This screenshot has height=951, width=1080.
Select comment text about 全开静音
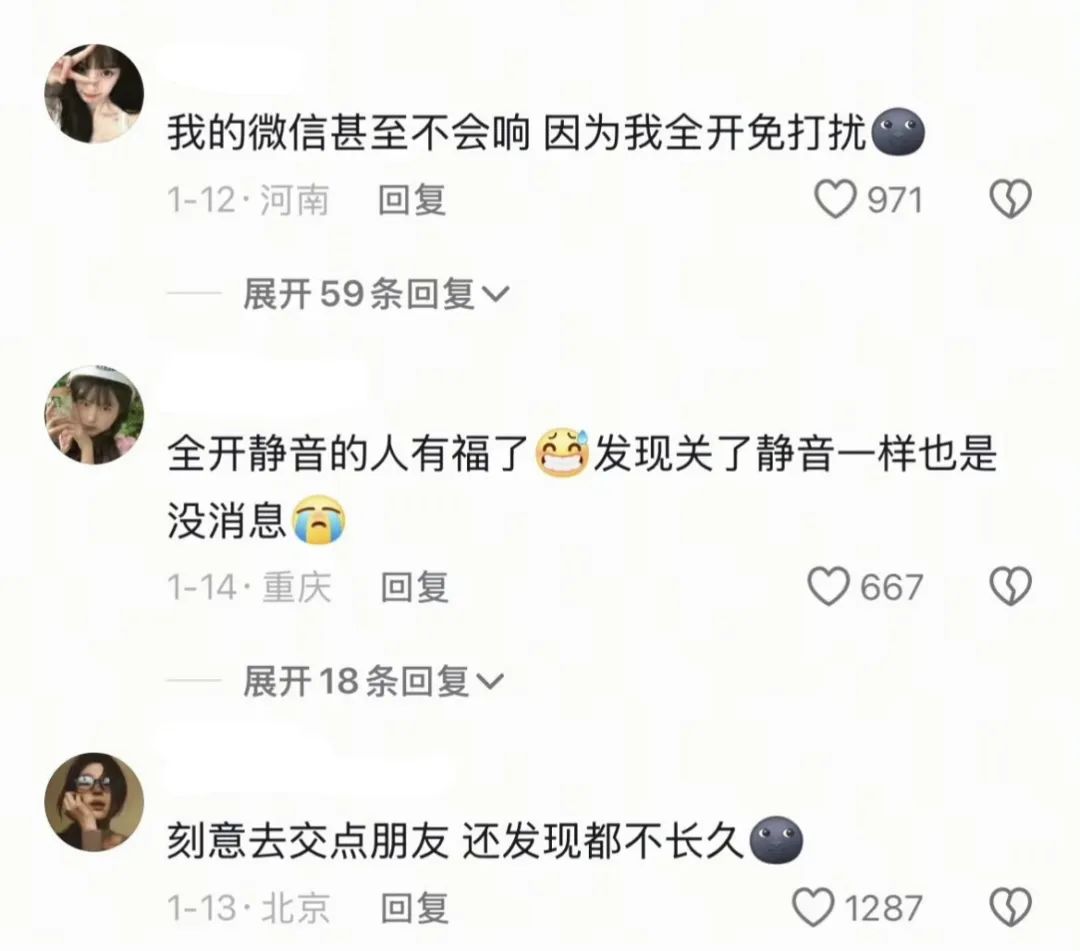pos(582,488)
